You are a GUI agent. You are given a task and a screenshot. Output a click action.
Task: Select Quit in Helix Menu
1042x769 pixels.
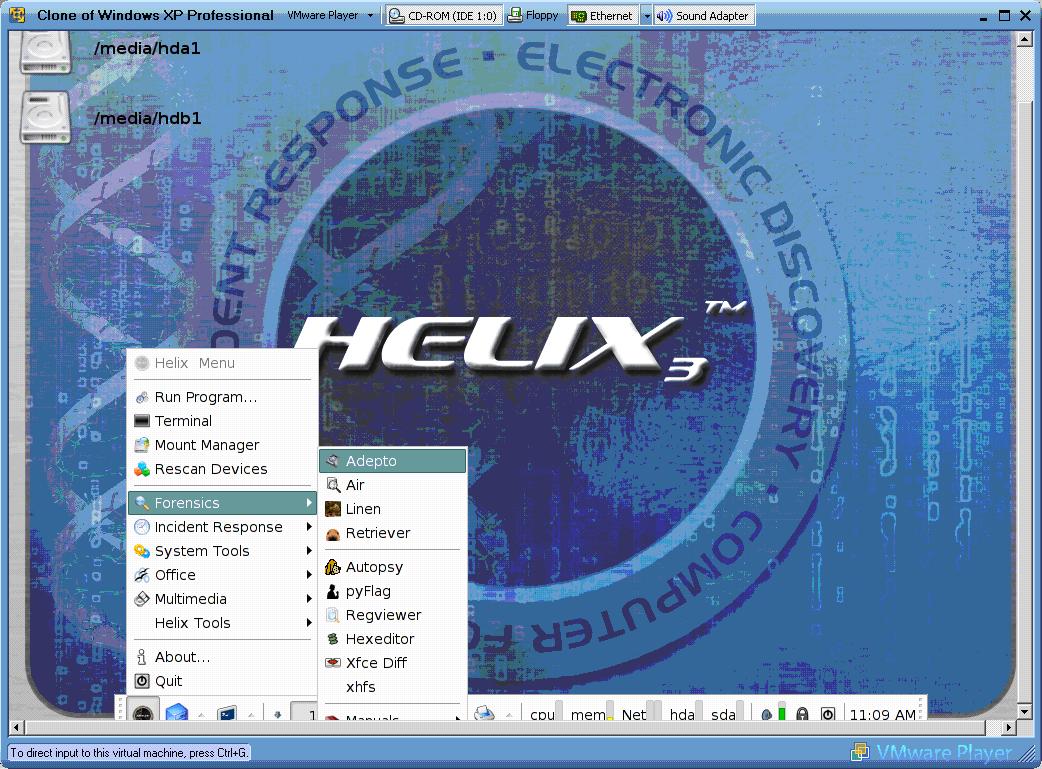[x=222, y=681]
